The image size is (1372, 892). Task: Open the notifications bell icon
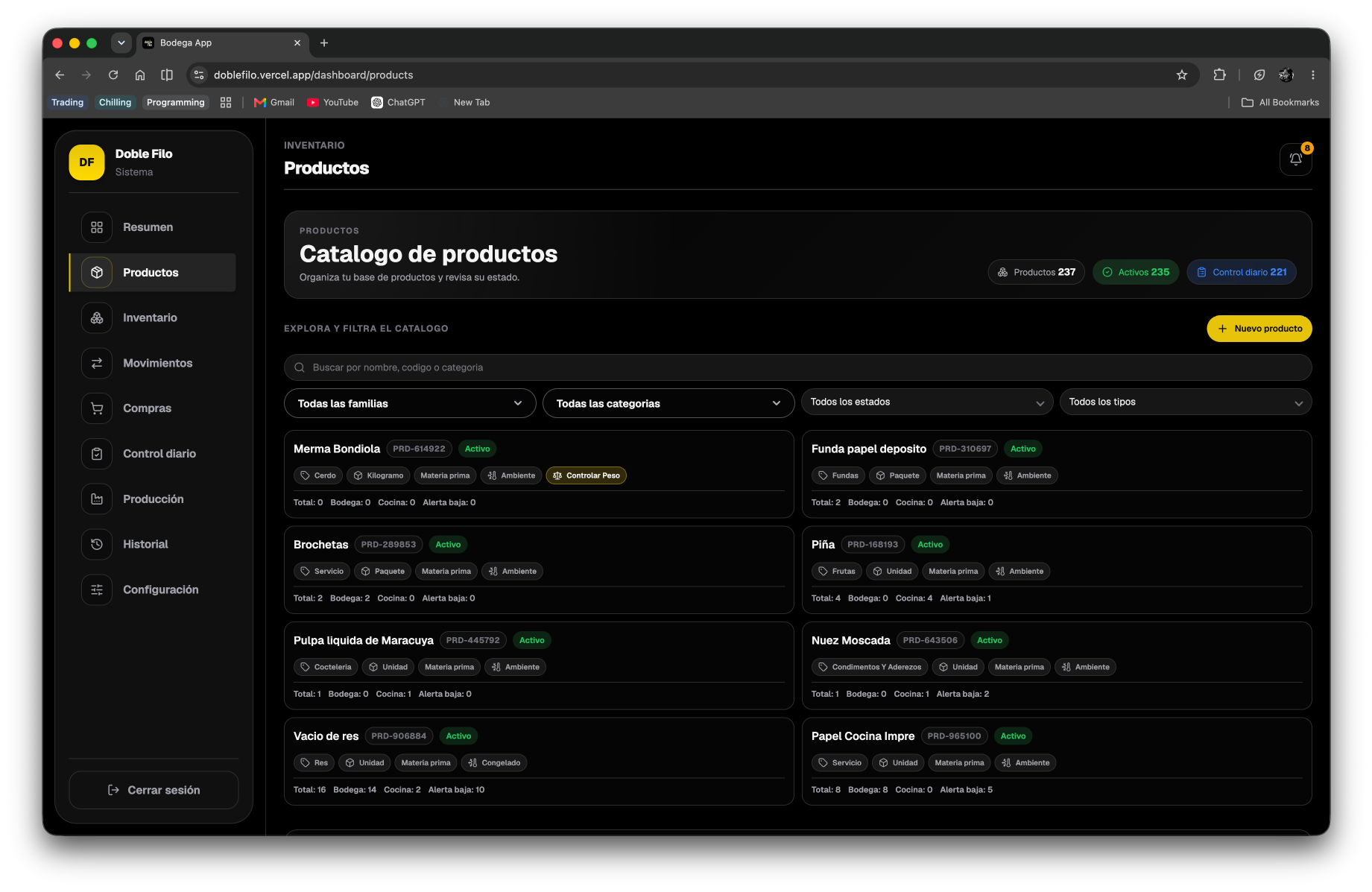tap(1295, 159)
